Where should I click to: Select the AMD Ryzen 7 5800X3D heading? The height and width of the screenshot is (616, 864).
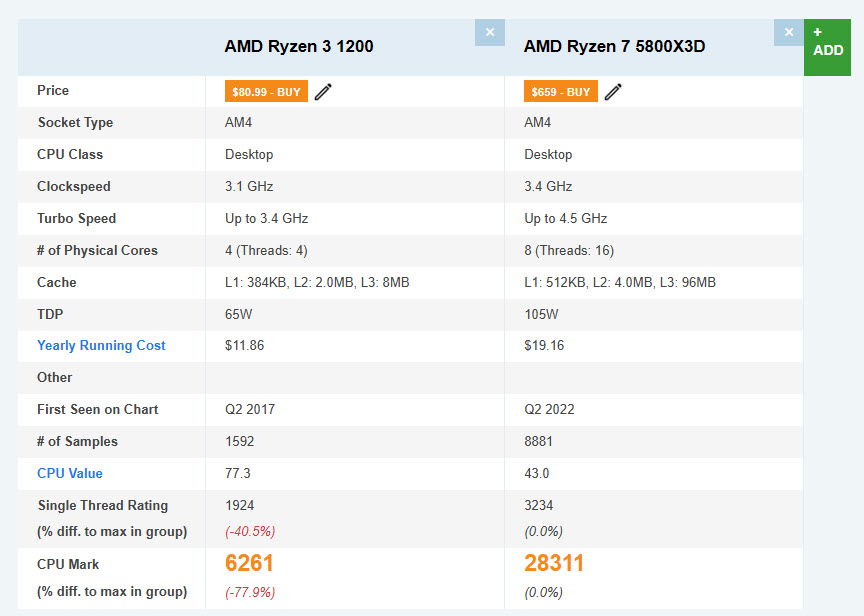tap(614, 46)
